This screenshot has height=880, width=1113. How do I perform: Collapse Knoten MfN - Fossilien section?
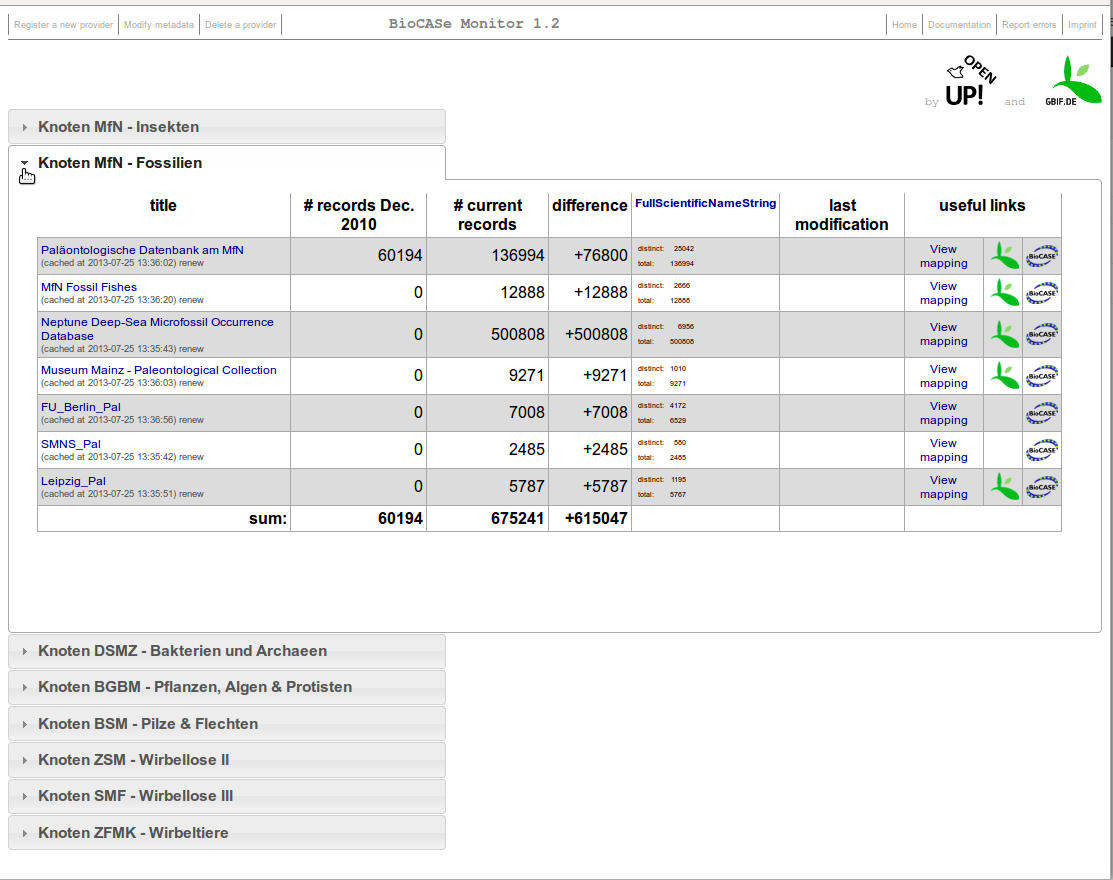point(226,163)
